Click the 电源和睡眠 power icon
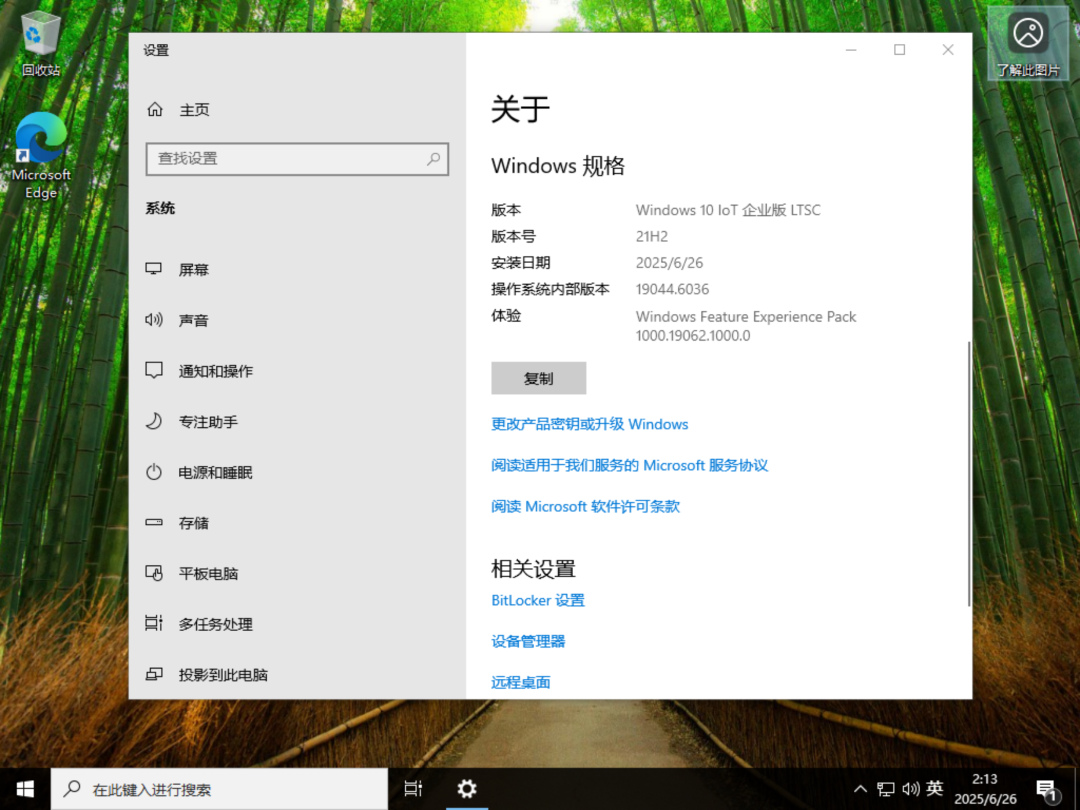This screenshot has width=1080, height=810. point(154,472)
